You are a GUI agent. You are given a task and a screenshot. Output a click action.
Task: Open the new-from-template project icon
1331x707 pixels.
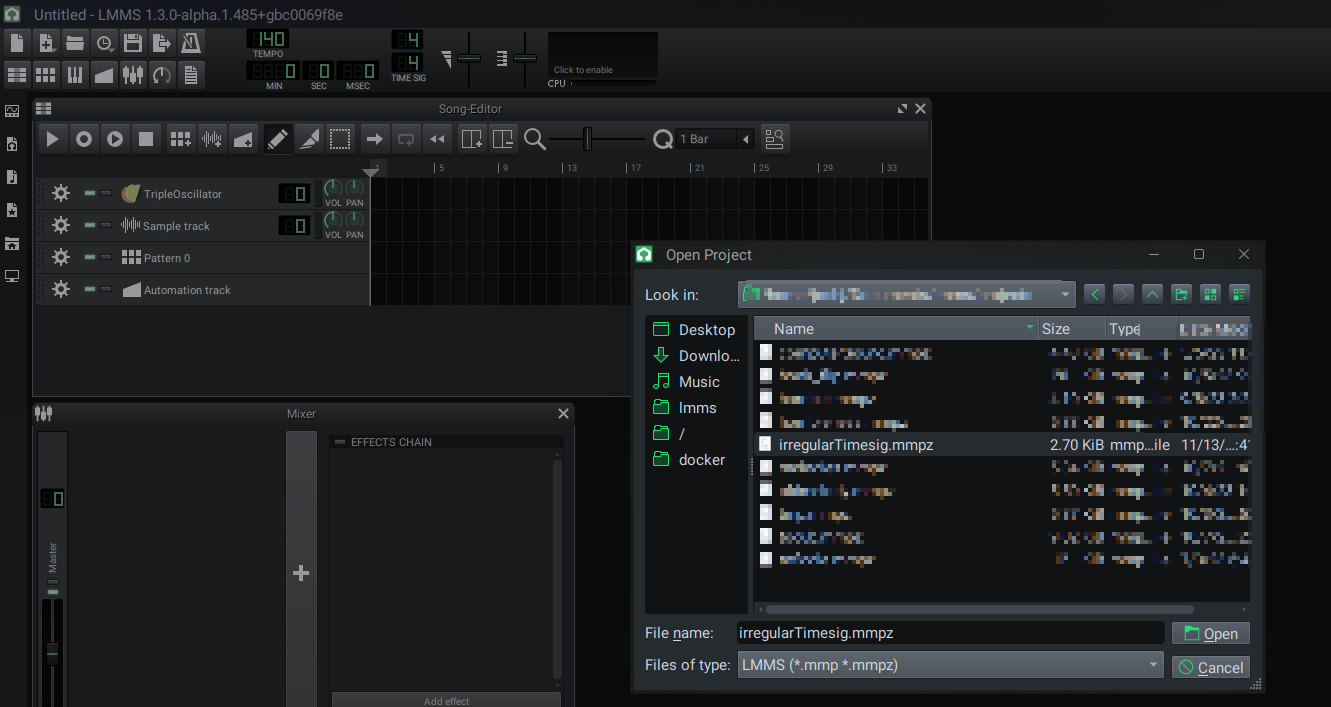pos(46,43)
